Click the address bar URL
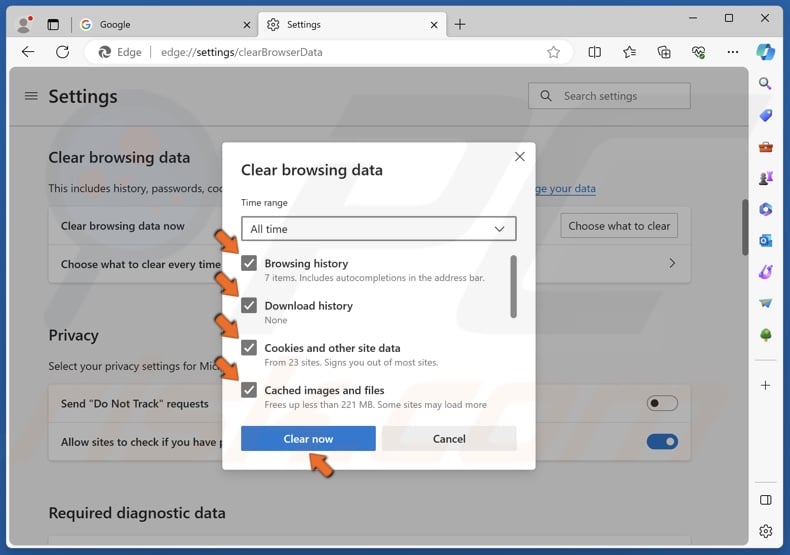The height and width of the screenshot is (555, 790). click(x=241, y=52)
